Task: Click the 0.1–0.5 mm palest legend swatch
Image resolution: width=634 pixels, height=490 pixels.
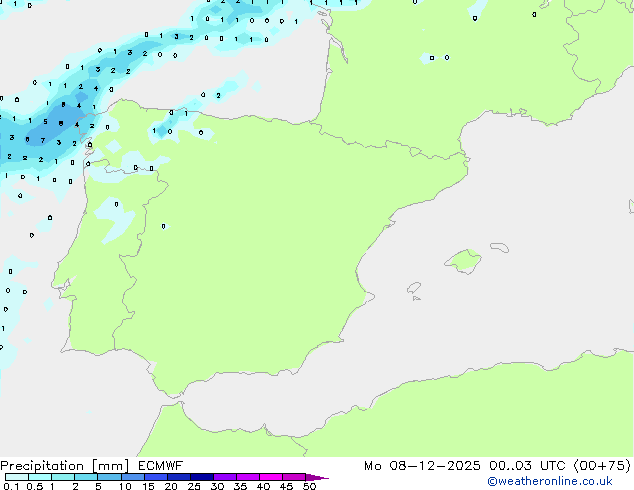Action: point(17,477)
